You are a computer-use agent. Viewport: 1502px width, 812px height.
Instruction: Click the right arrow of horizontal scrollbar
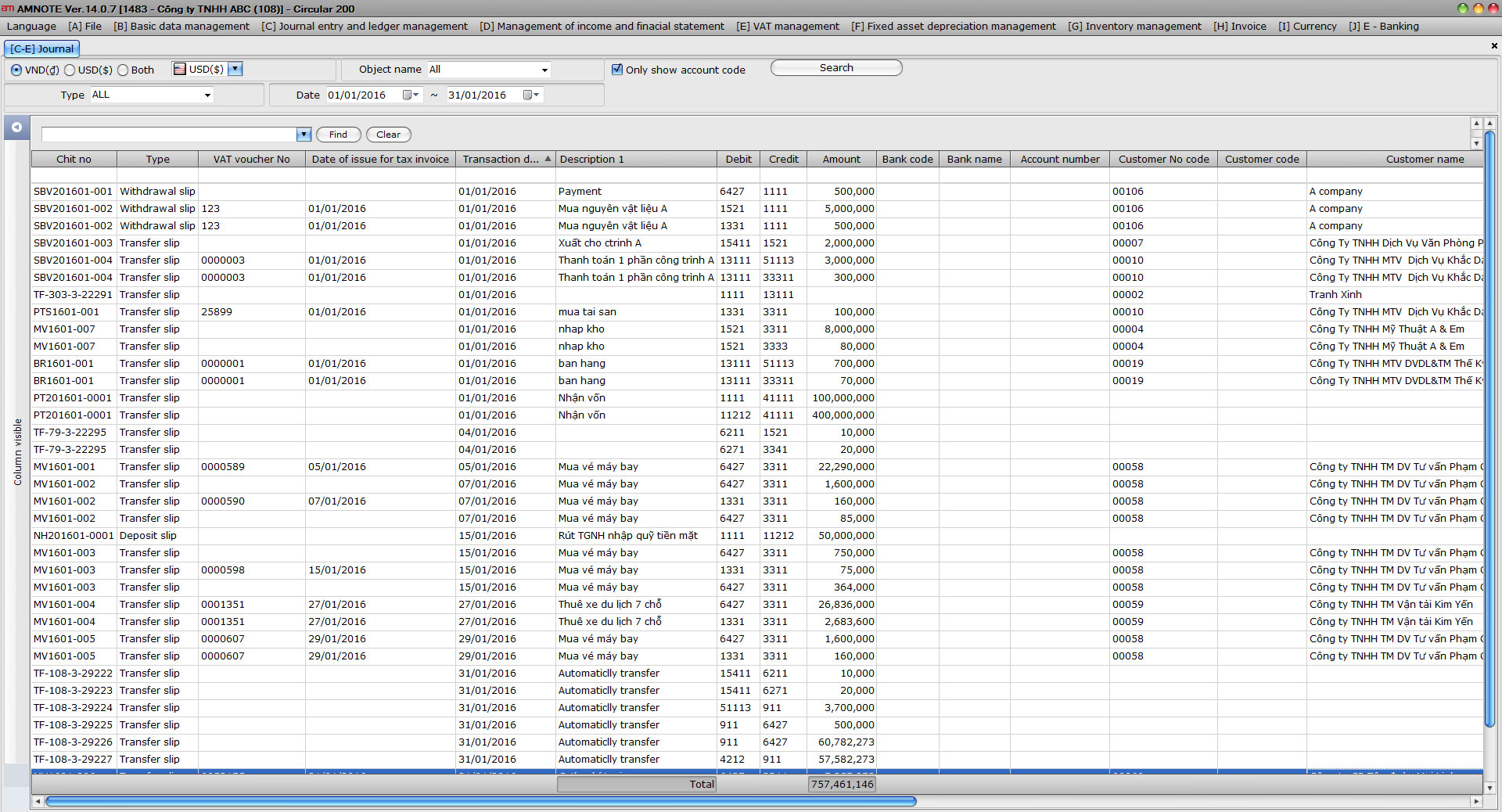tap(1476, 801)
